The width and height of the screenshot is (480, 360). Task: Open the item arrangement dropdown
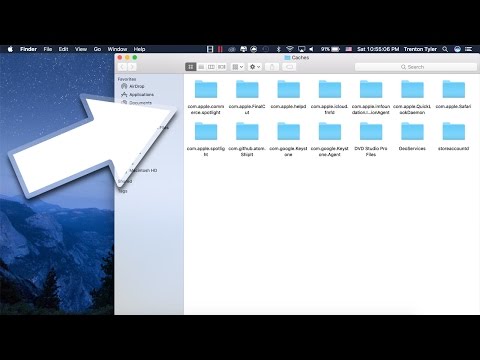click(x=238, y=67)
